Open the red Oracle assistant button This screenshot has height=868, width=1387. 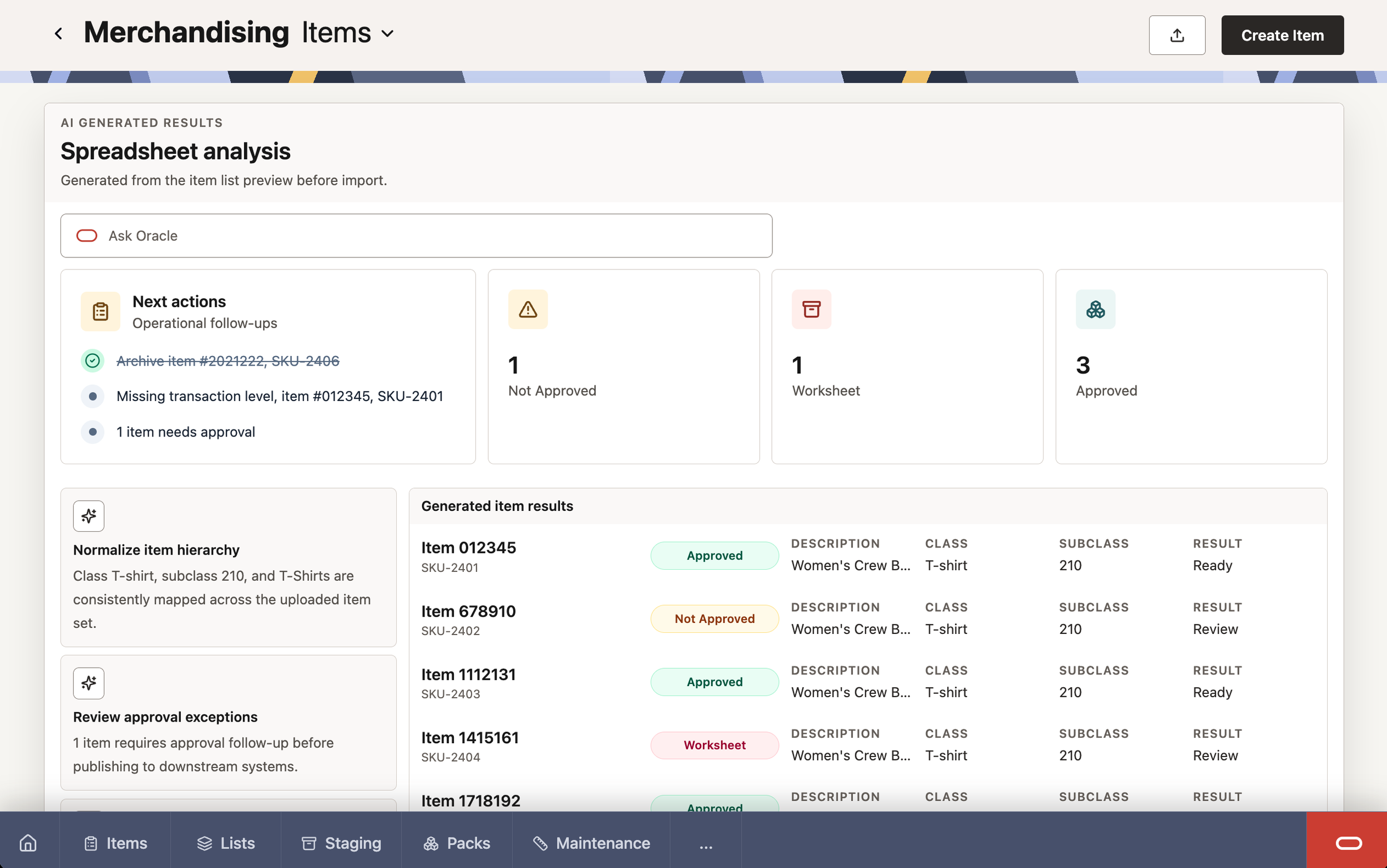click(x=1348, y=842)
